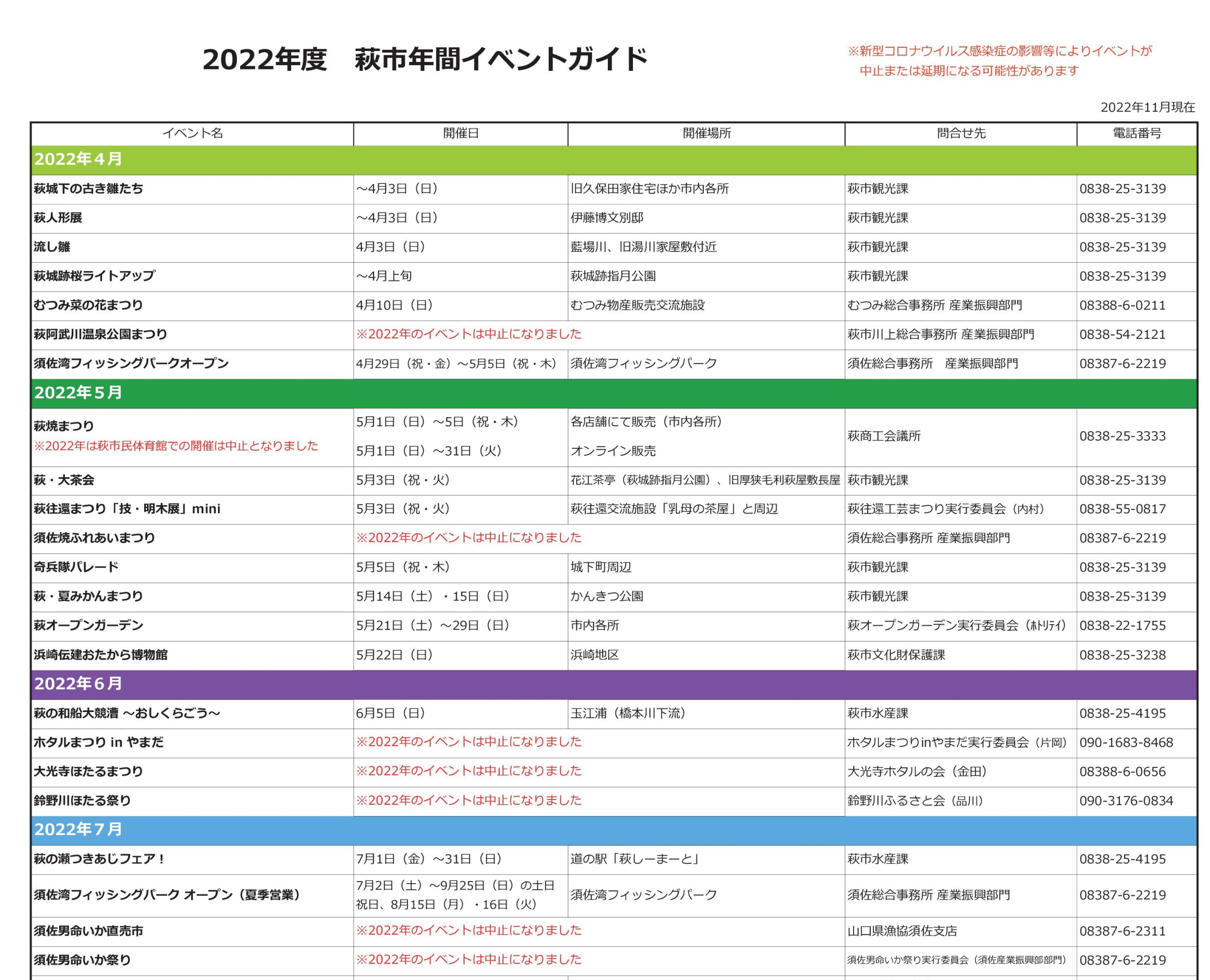Click contact 山口県漁協須佐支店

coord(902,931)
